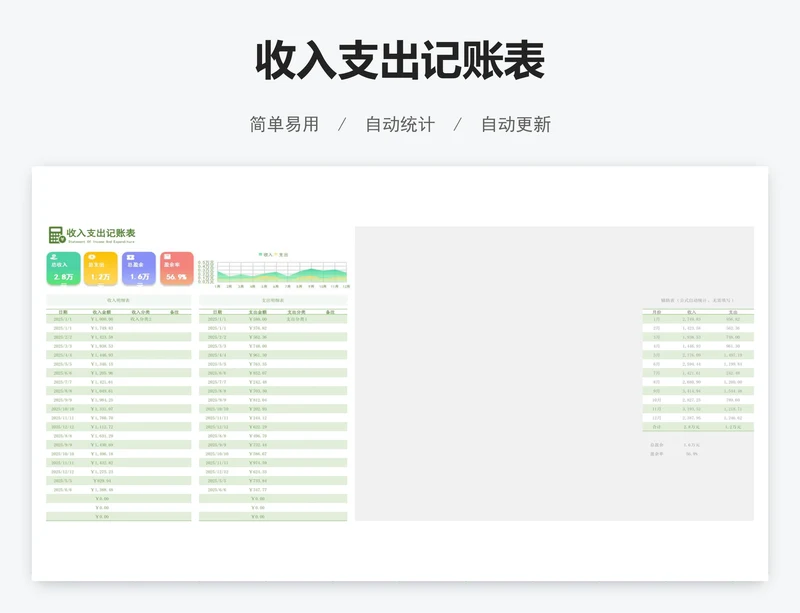Click the 支出分类 column header
The width and height of the screenshot is (800, 613).
(296, 312)
